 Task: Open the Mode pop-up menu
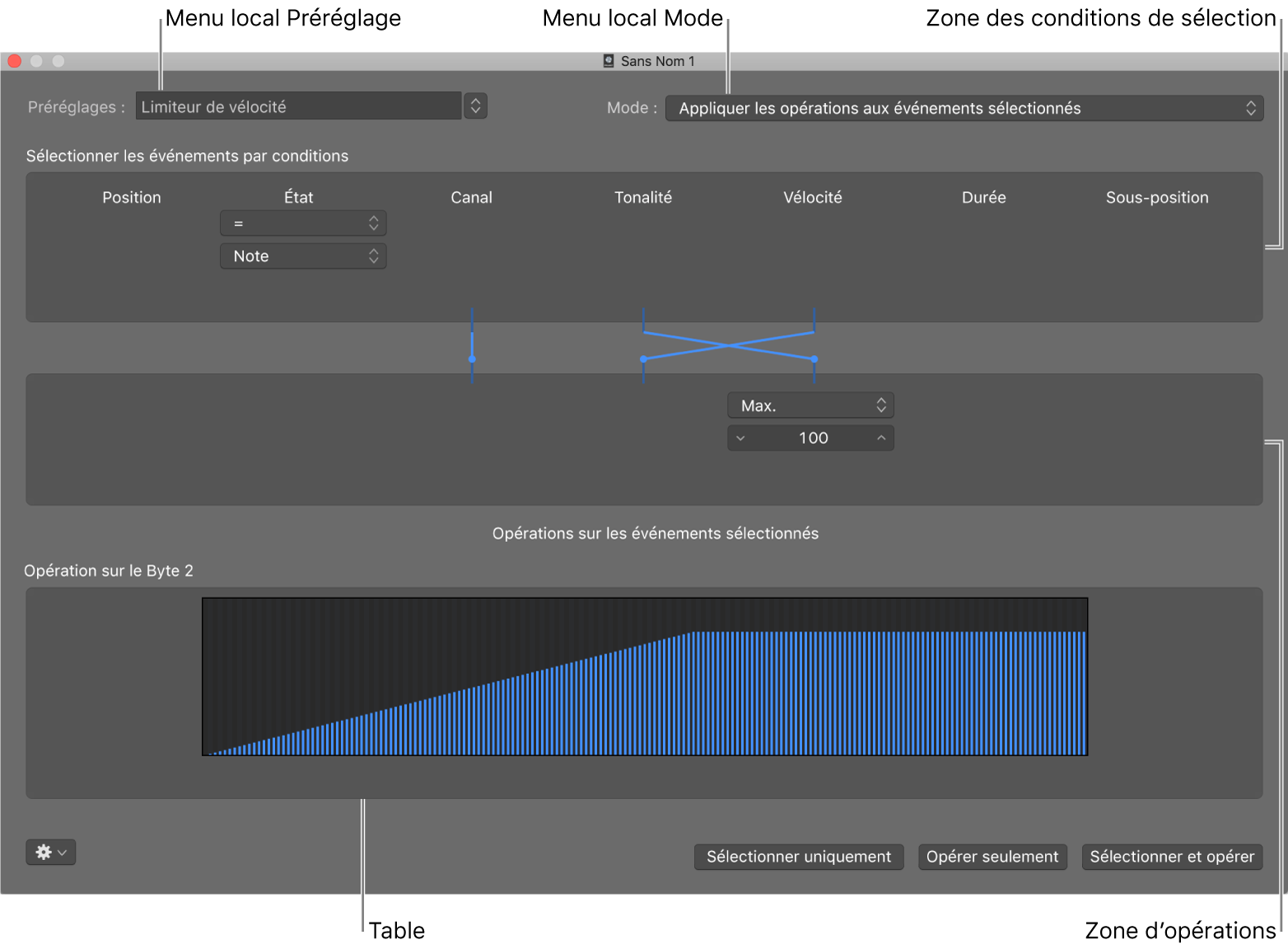pyautogui.click(x=964, y=109)
